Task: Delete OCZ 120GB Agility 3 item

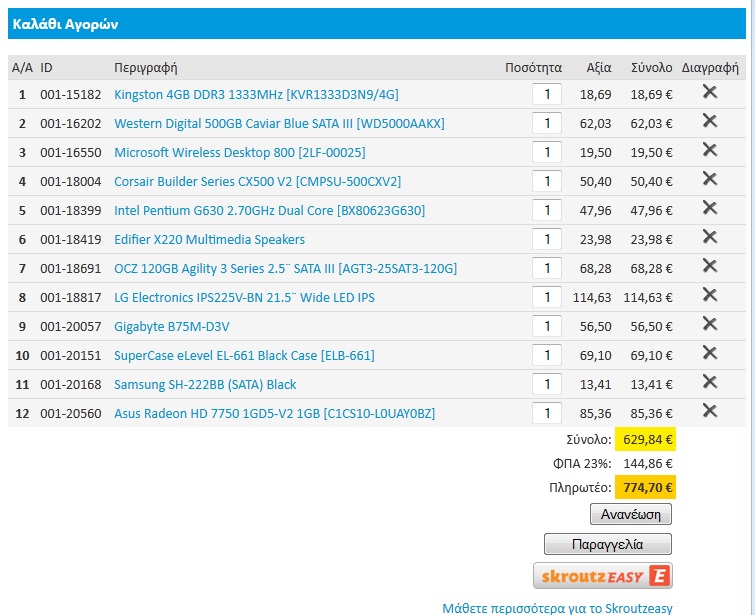Action: tap(710, 265)
